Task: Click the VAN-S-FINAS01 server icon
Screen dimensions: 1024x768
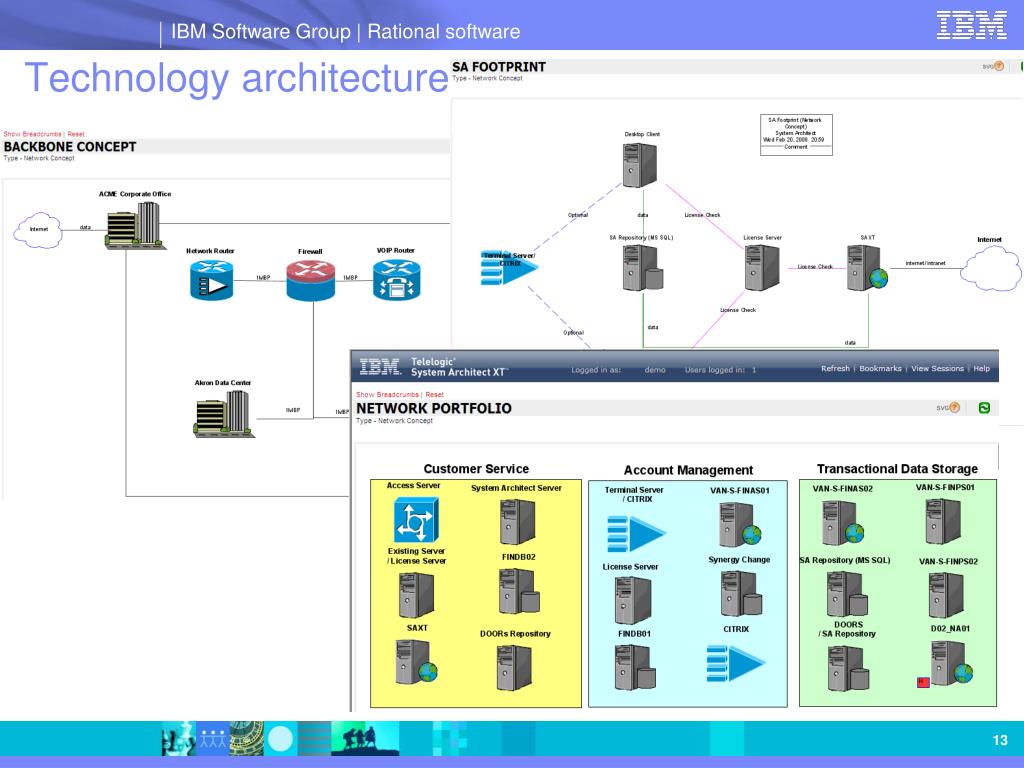Action: 740,524
